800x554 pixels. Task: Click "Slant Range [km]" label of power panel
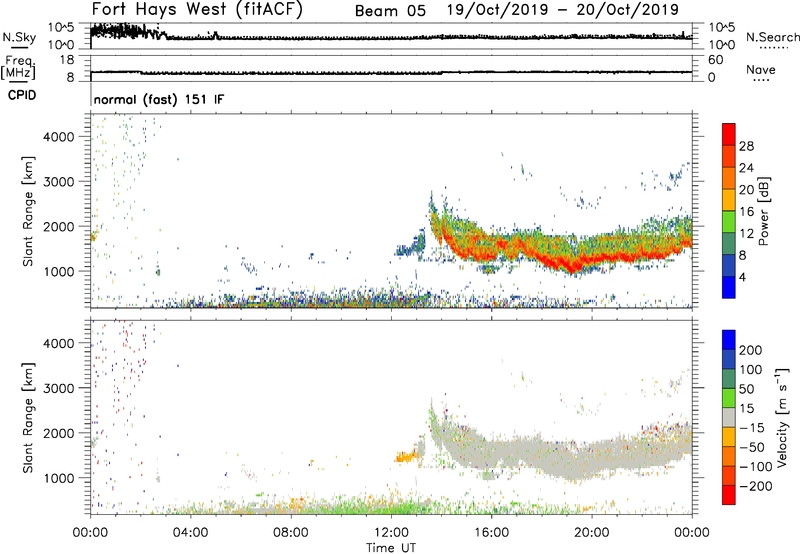pos(28,211)
